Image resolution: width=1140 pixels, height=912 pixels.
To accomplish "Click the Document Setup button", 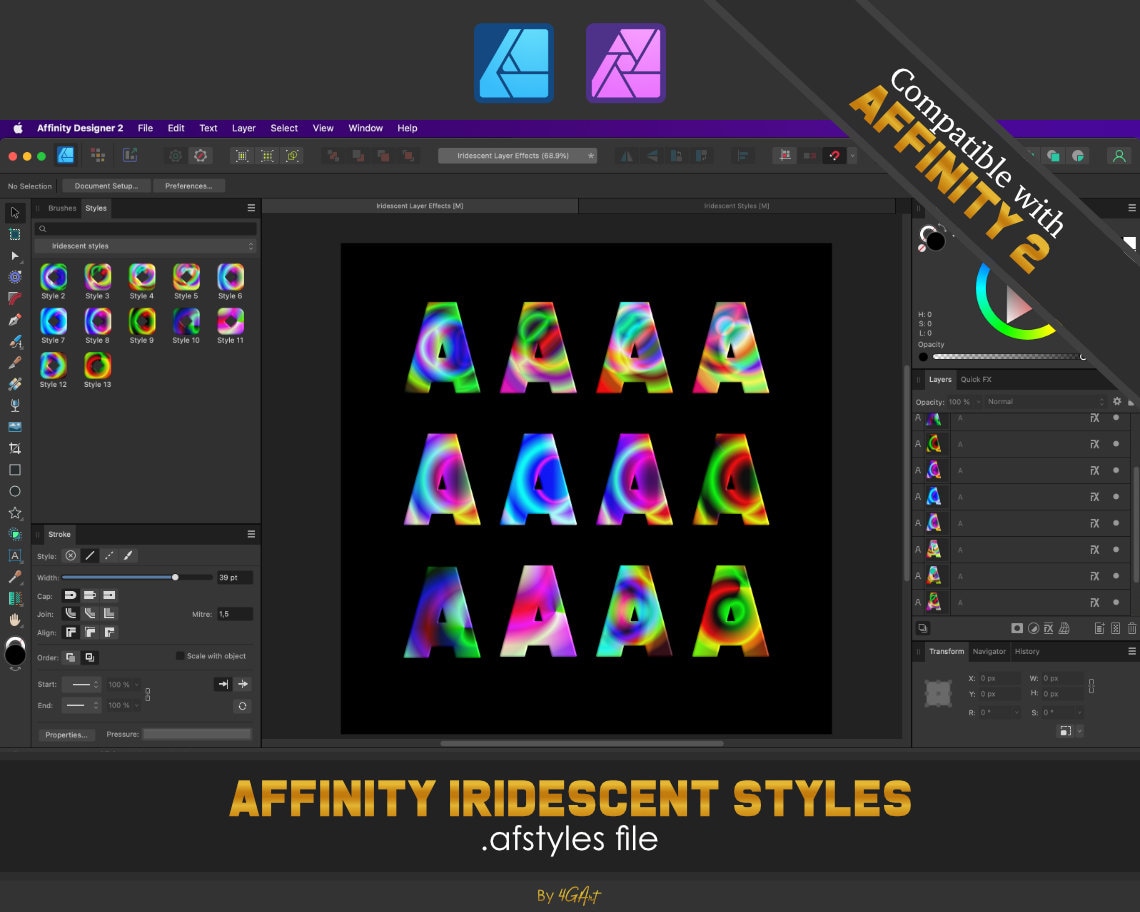I will 103,186.
